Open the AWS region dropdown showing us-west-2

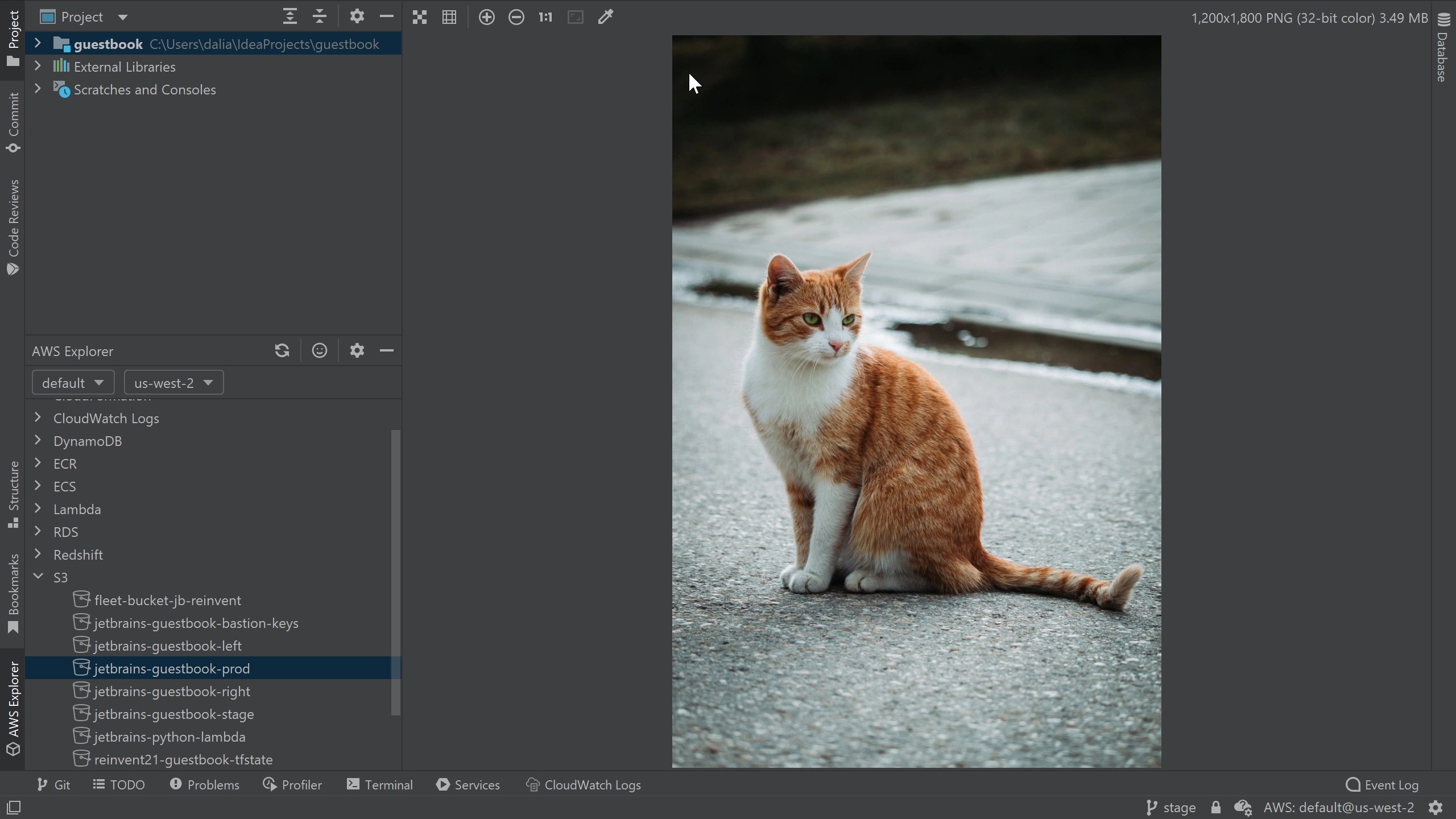173,382
